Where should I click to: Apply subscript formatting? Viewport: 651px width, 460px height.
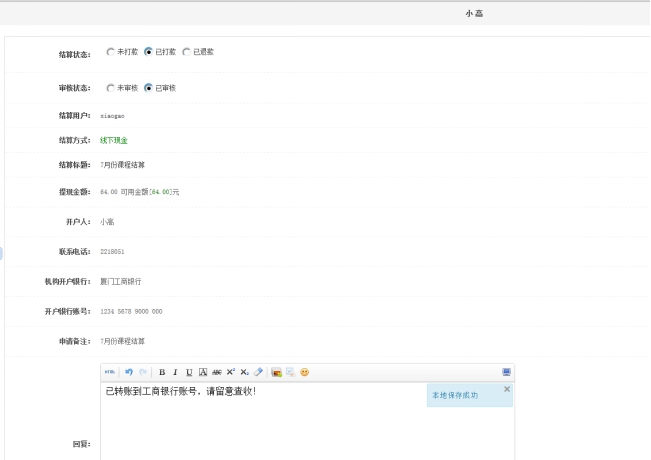pyautogui.click(x=245, y=372)
